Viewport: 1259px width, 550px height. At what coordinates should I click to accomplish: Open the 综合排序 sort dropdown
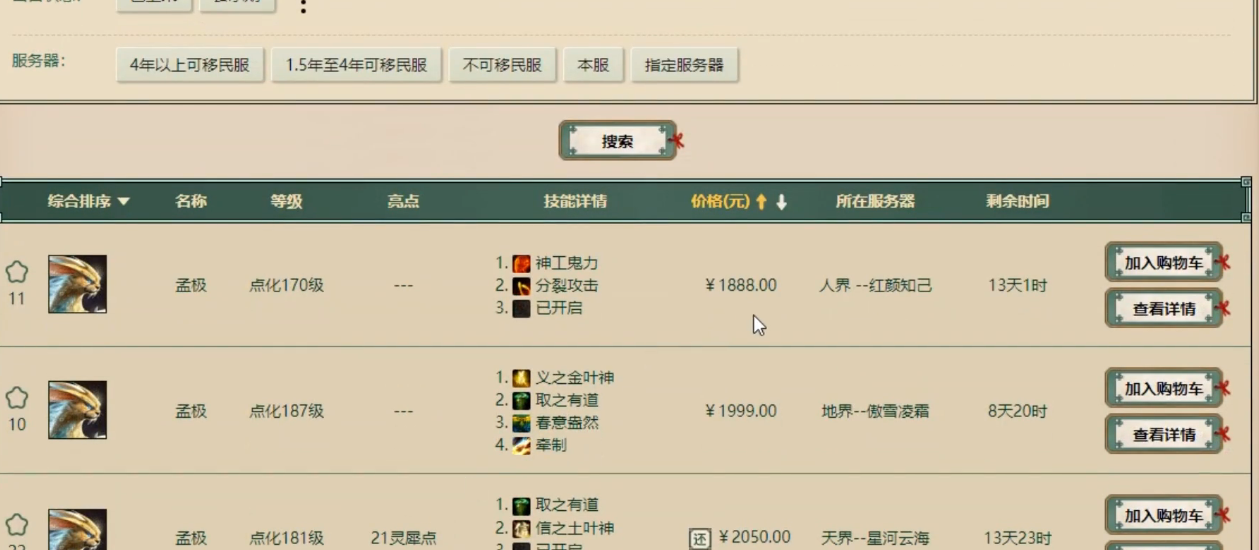pos(88,201)
